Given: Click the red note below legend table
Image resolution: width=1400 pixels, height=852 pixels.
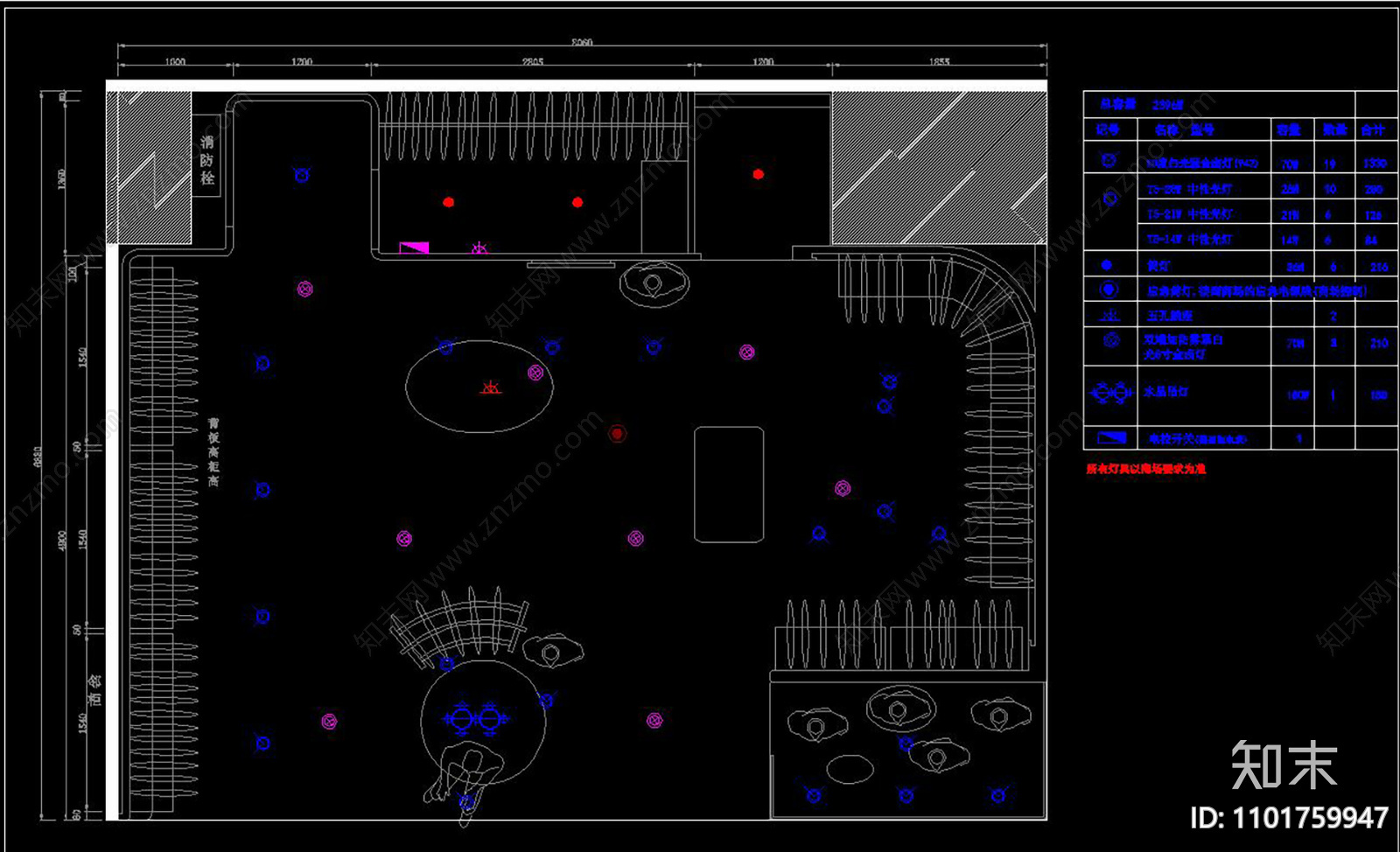Looking at the screenshot, I should [x=1145, y=469].
